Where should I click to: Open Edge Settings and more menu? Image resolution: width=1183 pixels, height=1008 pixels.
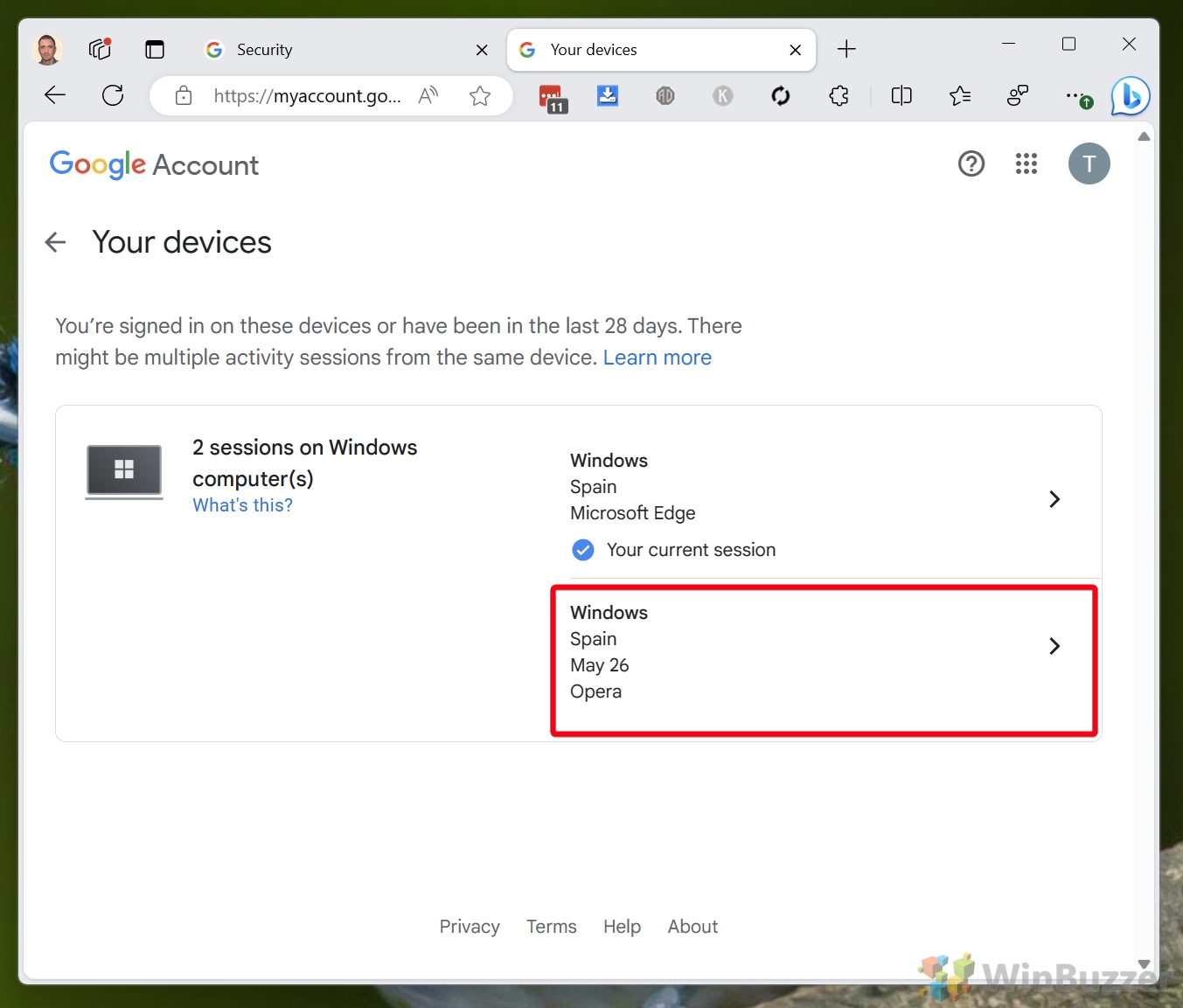[1079, 96]
